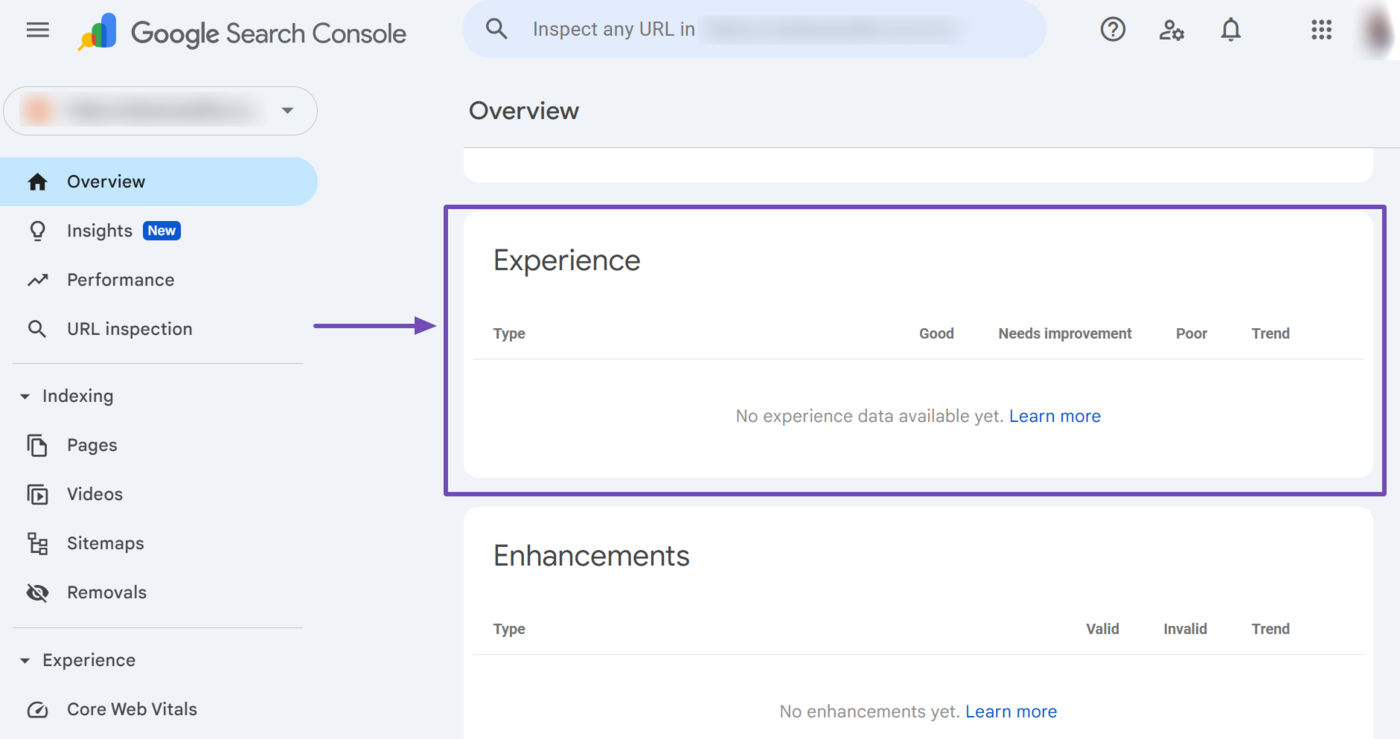Open the hamburger main menu
Screen dimensions: 1400x739
(38, 30)
